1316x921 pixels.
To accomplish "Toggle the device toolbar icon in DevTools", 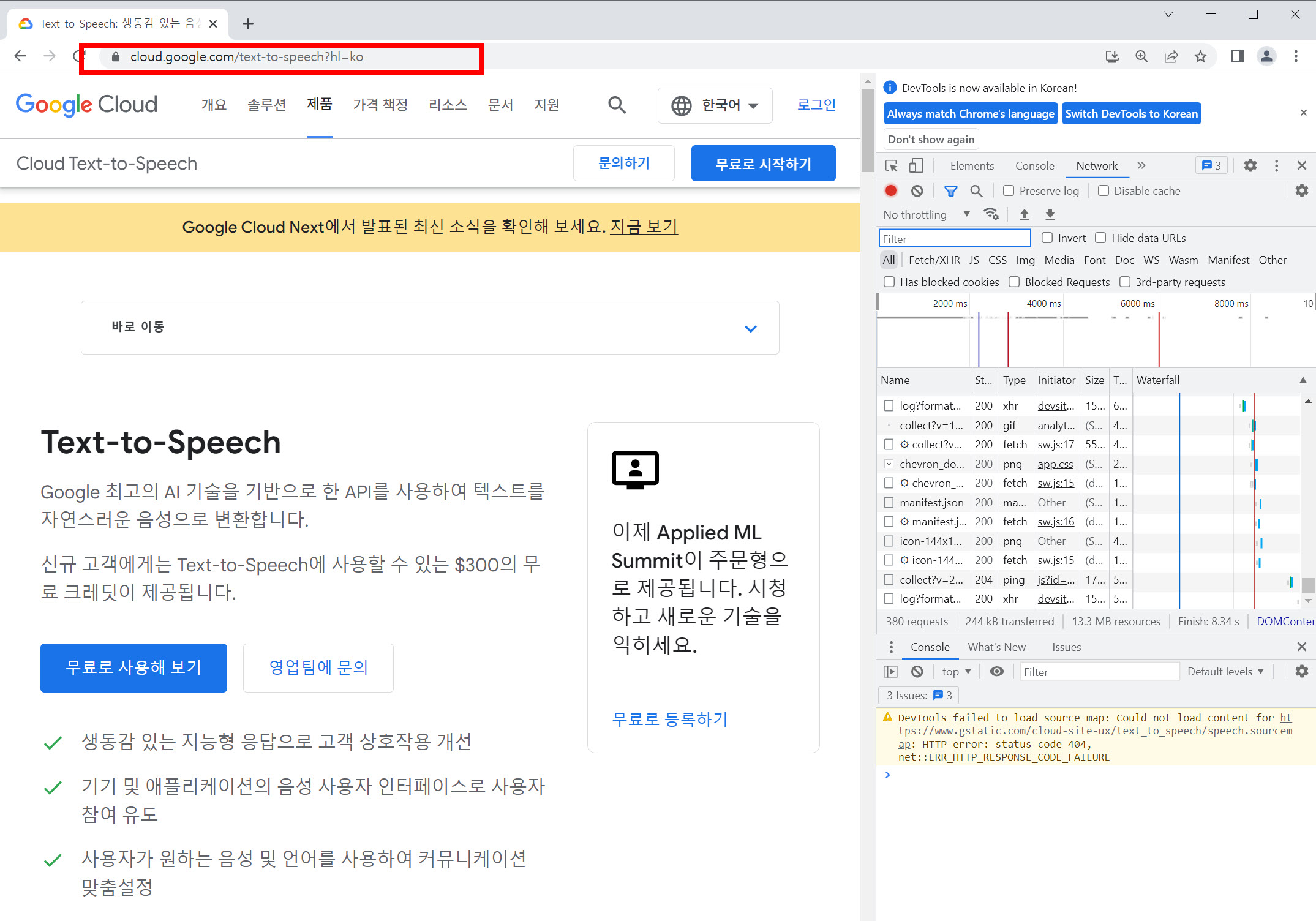I will pos(916,166).
